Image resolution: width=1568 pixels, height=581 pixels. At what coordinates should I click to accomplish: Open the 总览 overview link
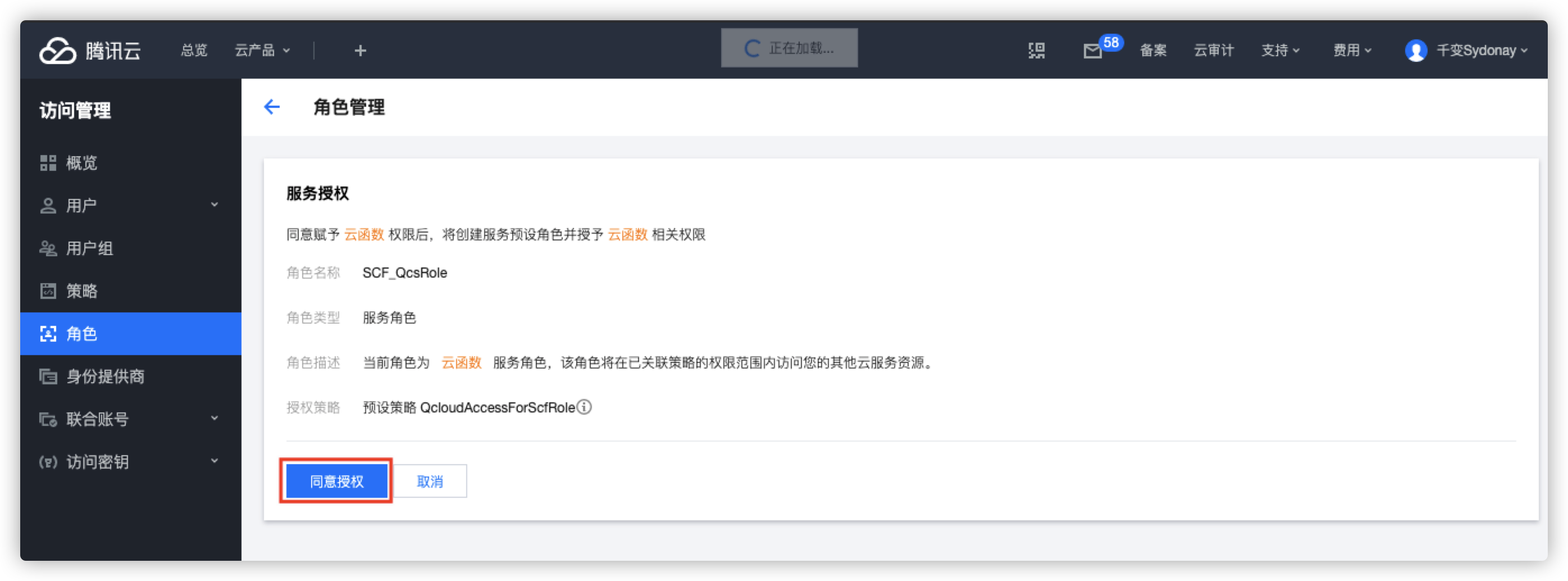(194, 50)
